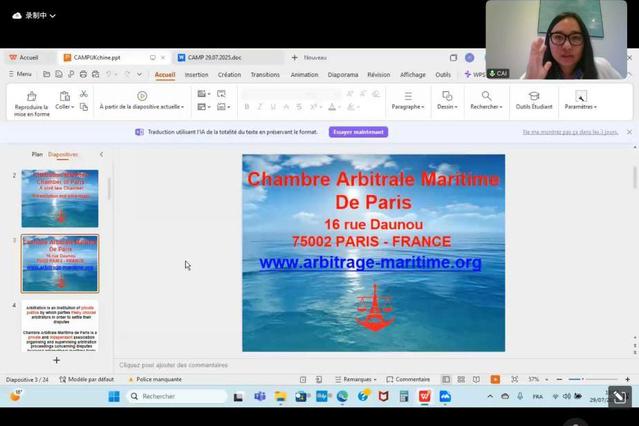Viewport: 639px width, 426px height.
Task: Click the fit slide to window icon
Action: pyautogui.click(x=515, y=379)
